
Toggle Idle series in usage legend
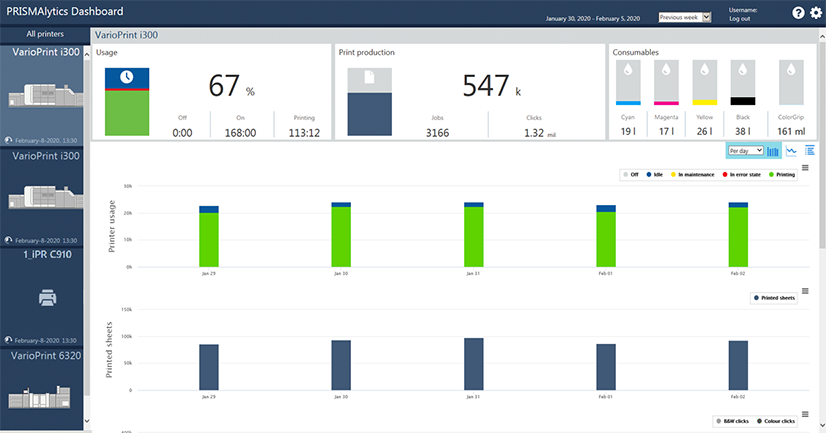[x=654, y=174]
